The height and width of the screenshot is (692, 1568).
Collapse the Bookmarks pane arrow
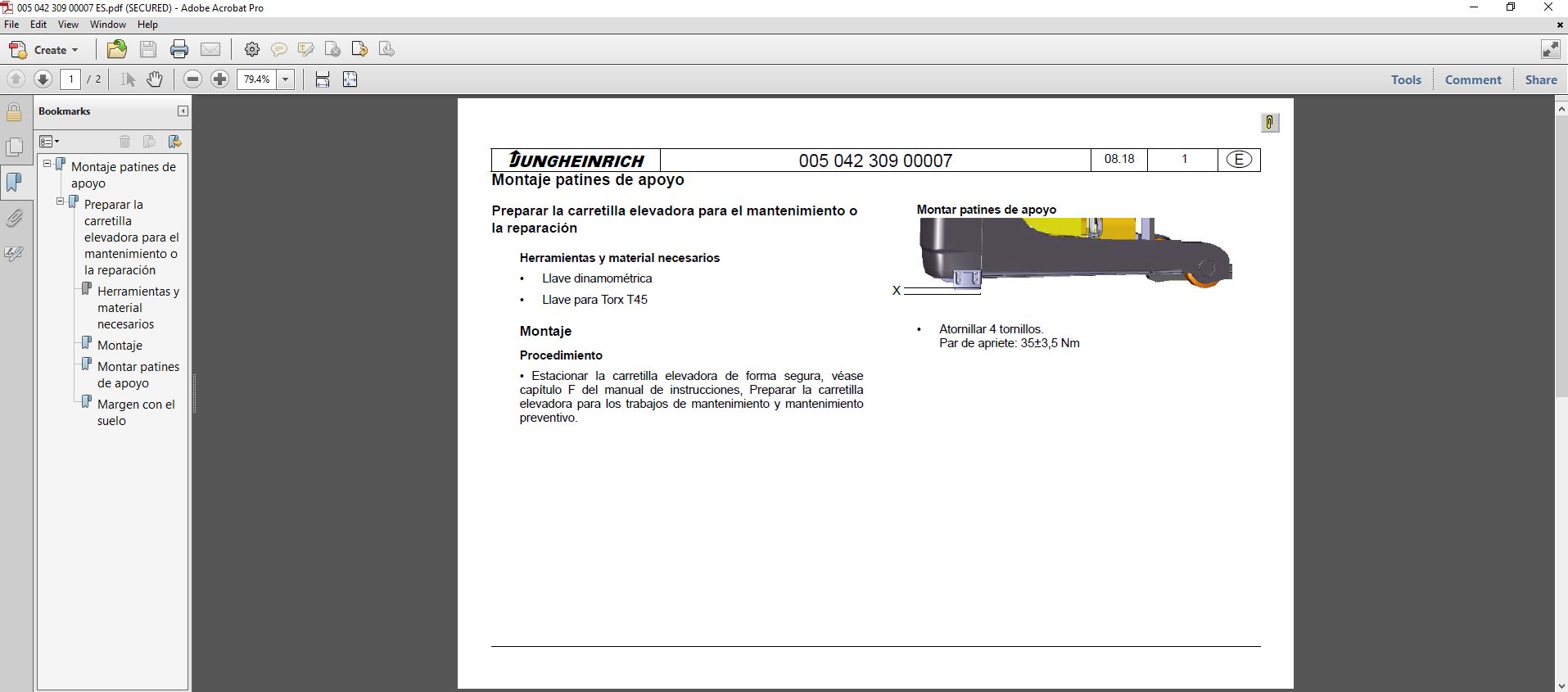click(x=183, y=111)
